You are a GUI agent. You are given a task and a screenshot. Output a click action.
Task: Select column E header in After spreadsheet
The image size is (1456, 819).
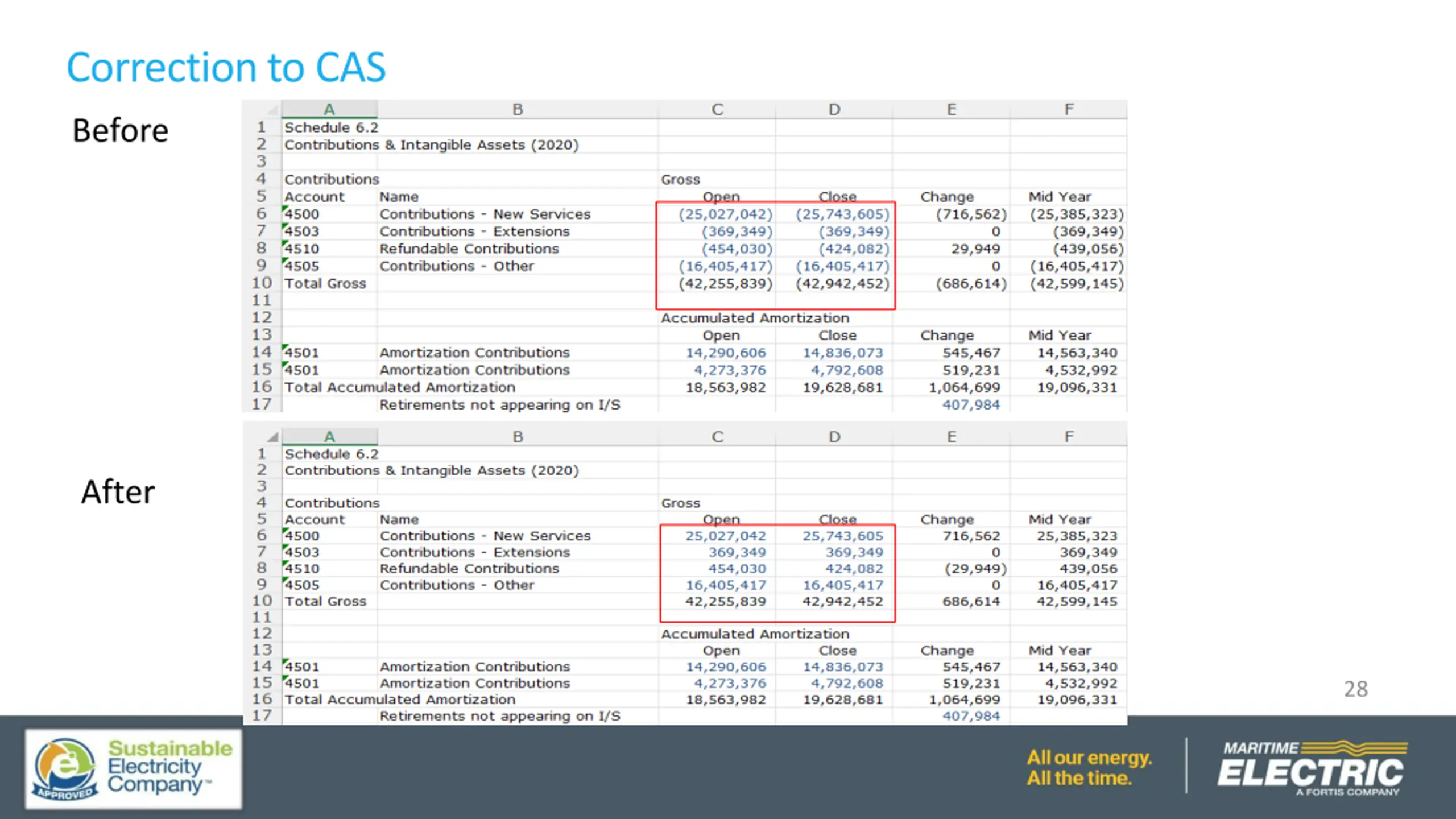point(952,437)
